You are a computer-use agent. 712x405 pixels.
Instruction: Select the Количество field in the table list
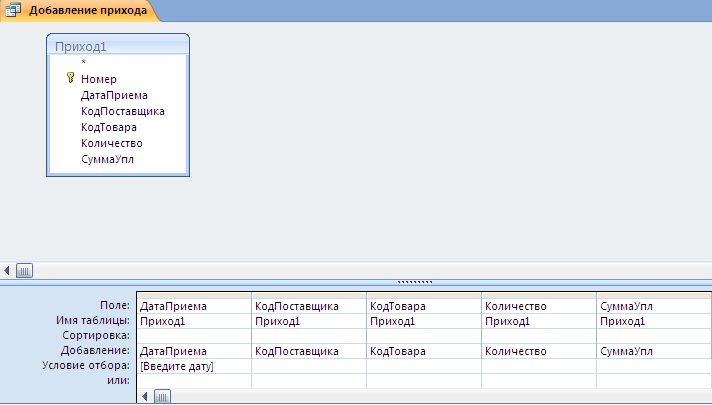[112, 143]
